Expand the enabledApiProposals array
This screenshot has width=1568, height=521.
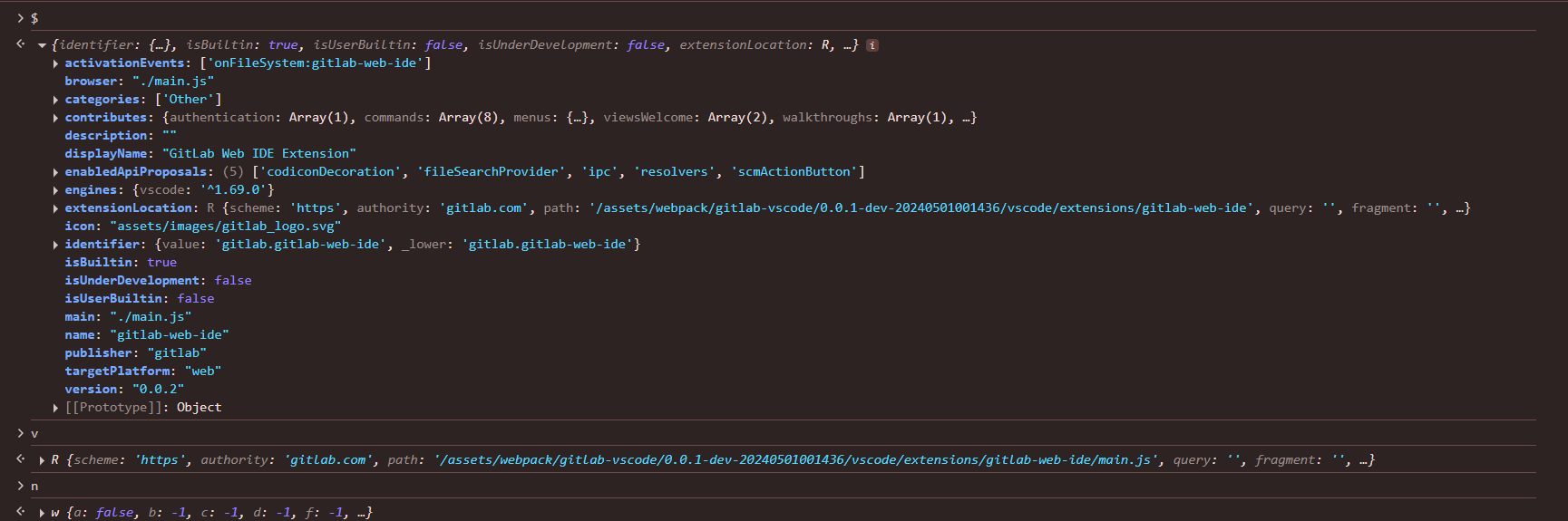point(56,172)
